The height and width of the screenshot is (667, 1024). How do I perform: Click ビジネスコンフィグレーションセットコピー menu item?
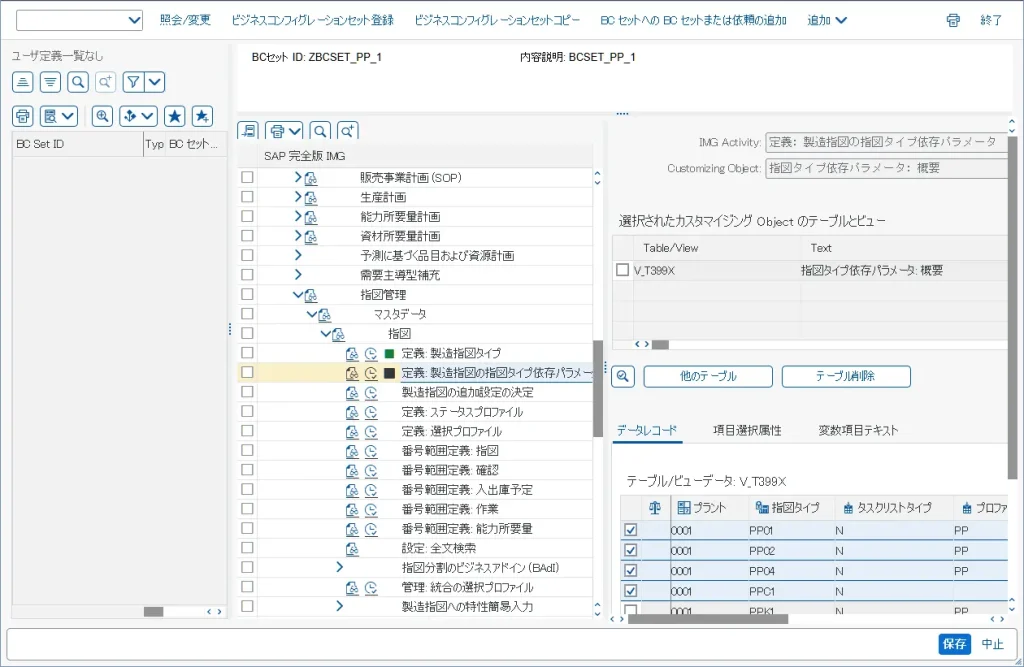click(497, 20)
